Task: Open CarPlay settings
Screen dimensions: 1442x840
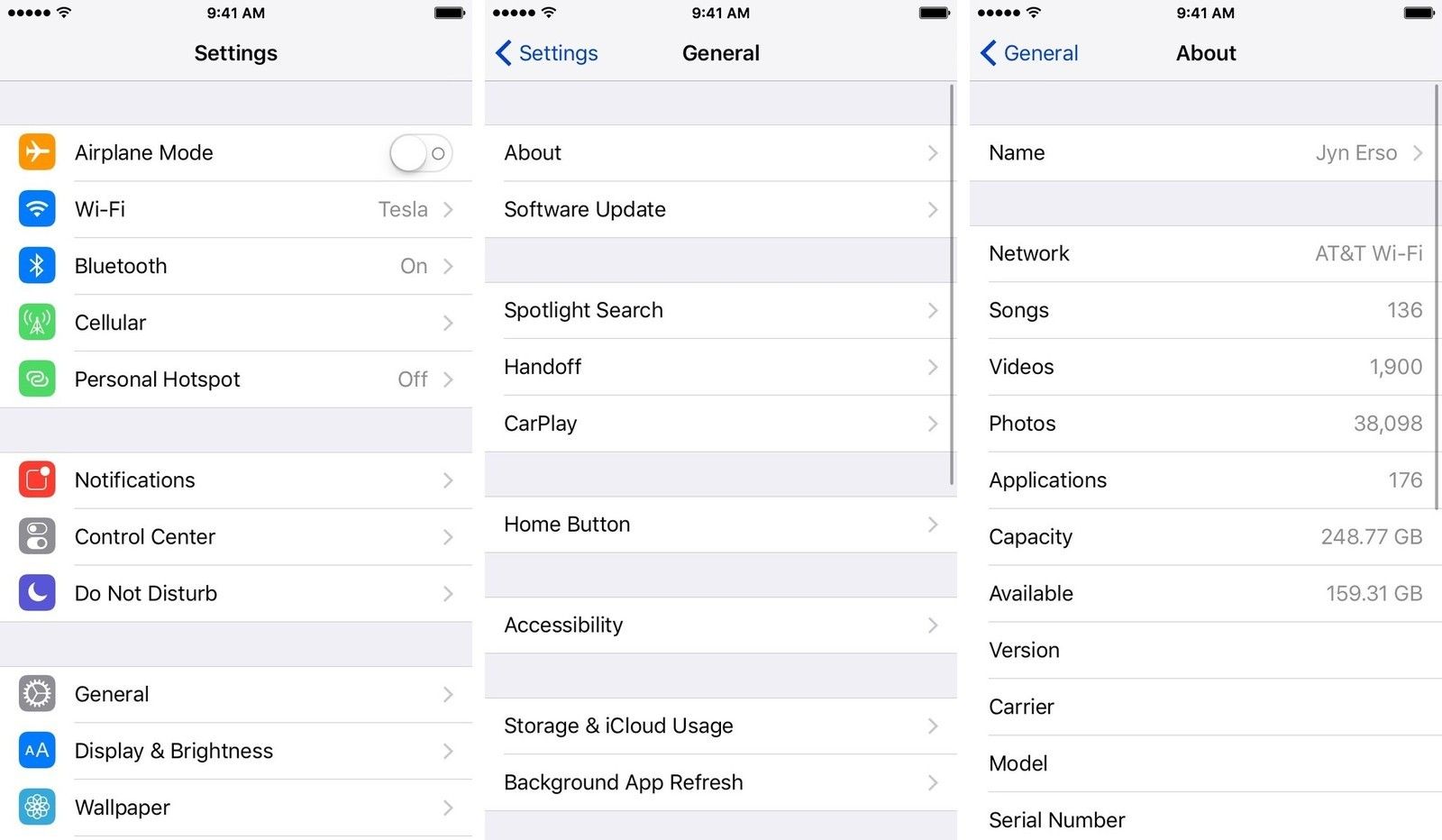Action: [721, 424]
